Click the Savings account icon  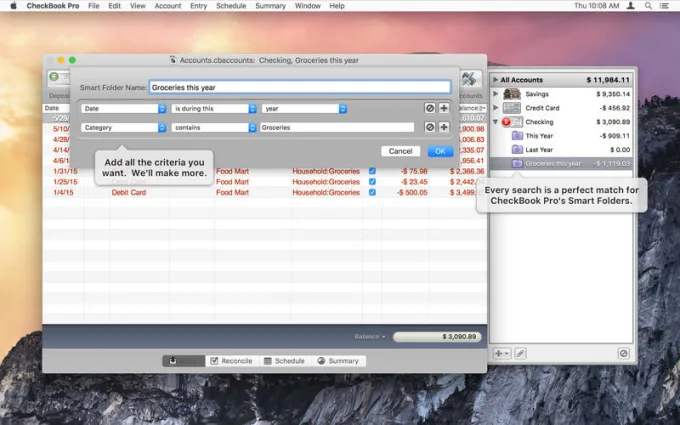(512, 94)
